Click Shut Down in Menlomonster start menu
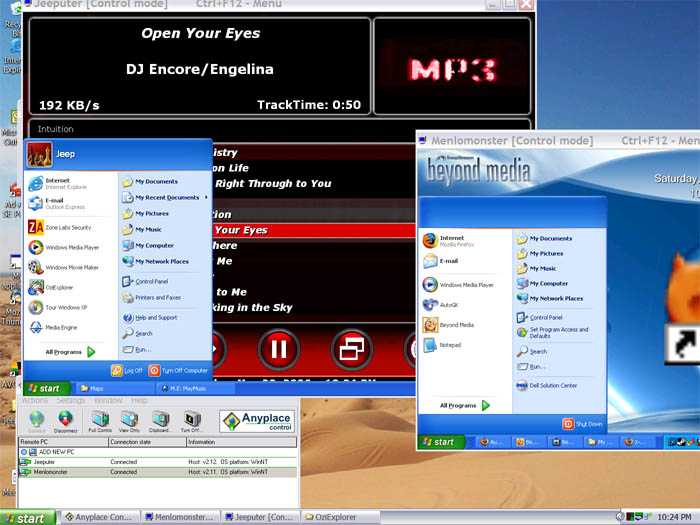 pos(583,424)
